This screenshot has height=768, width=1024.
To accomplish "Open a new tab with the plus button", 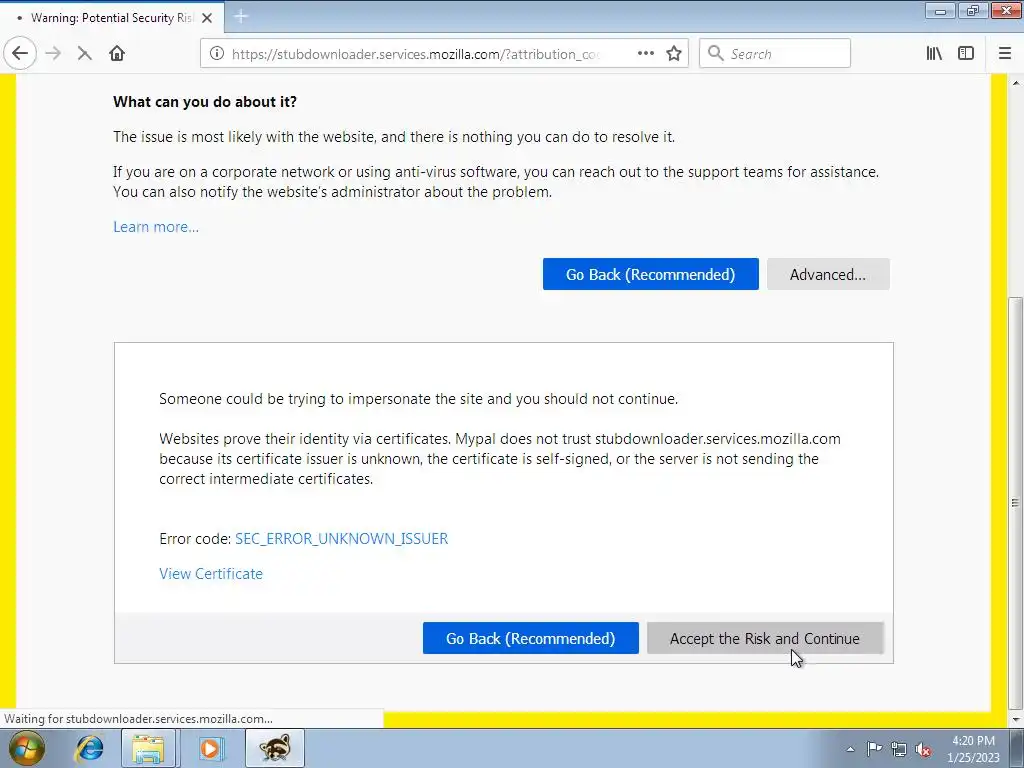I will 240,17.
